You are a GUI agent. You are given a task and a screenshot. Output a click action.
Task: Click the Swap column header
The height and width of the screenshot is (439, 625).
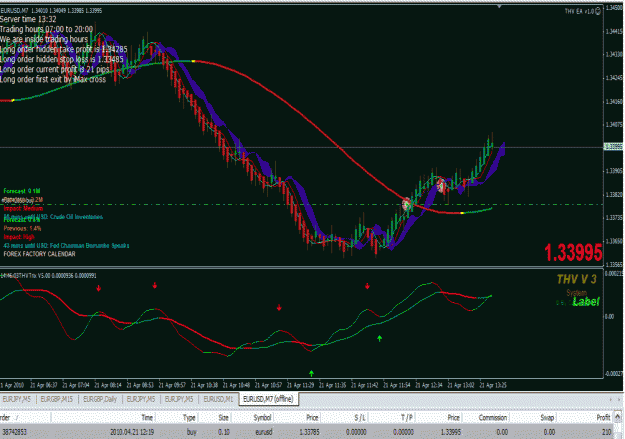548,417
